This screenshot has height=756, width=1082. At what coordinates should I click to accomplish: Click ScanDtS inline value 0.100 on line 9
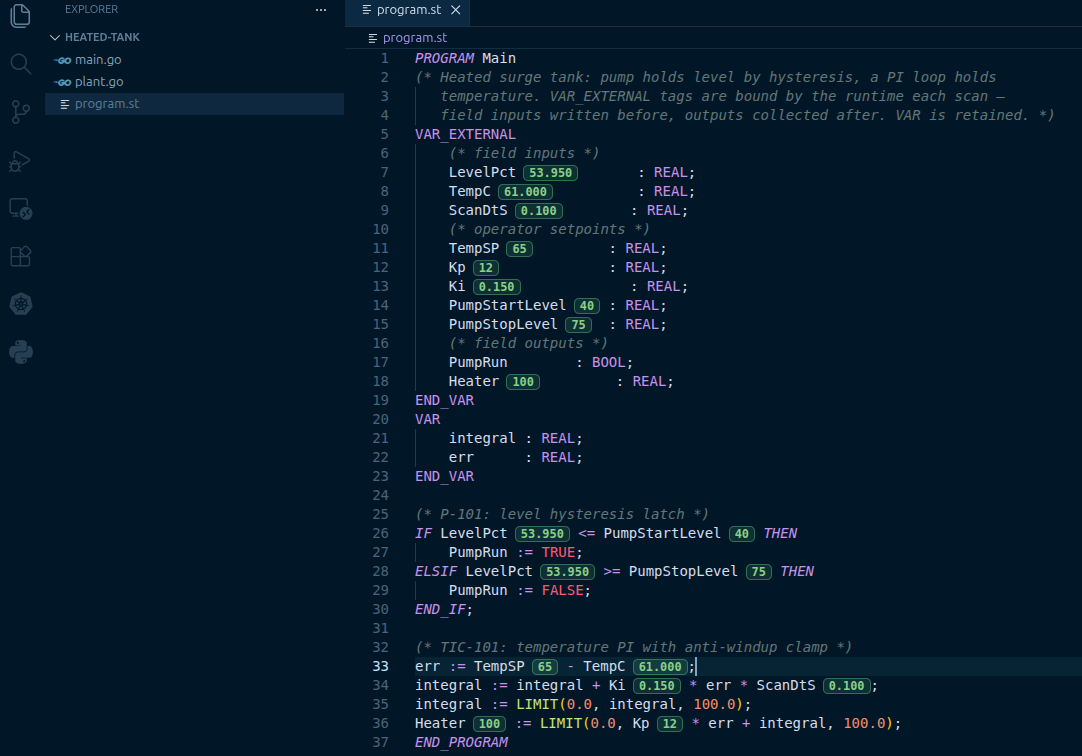point(538,210)
